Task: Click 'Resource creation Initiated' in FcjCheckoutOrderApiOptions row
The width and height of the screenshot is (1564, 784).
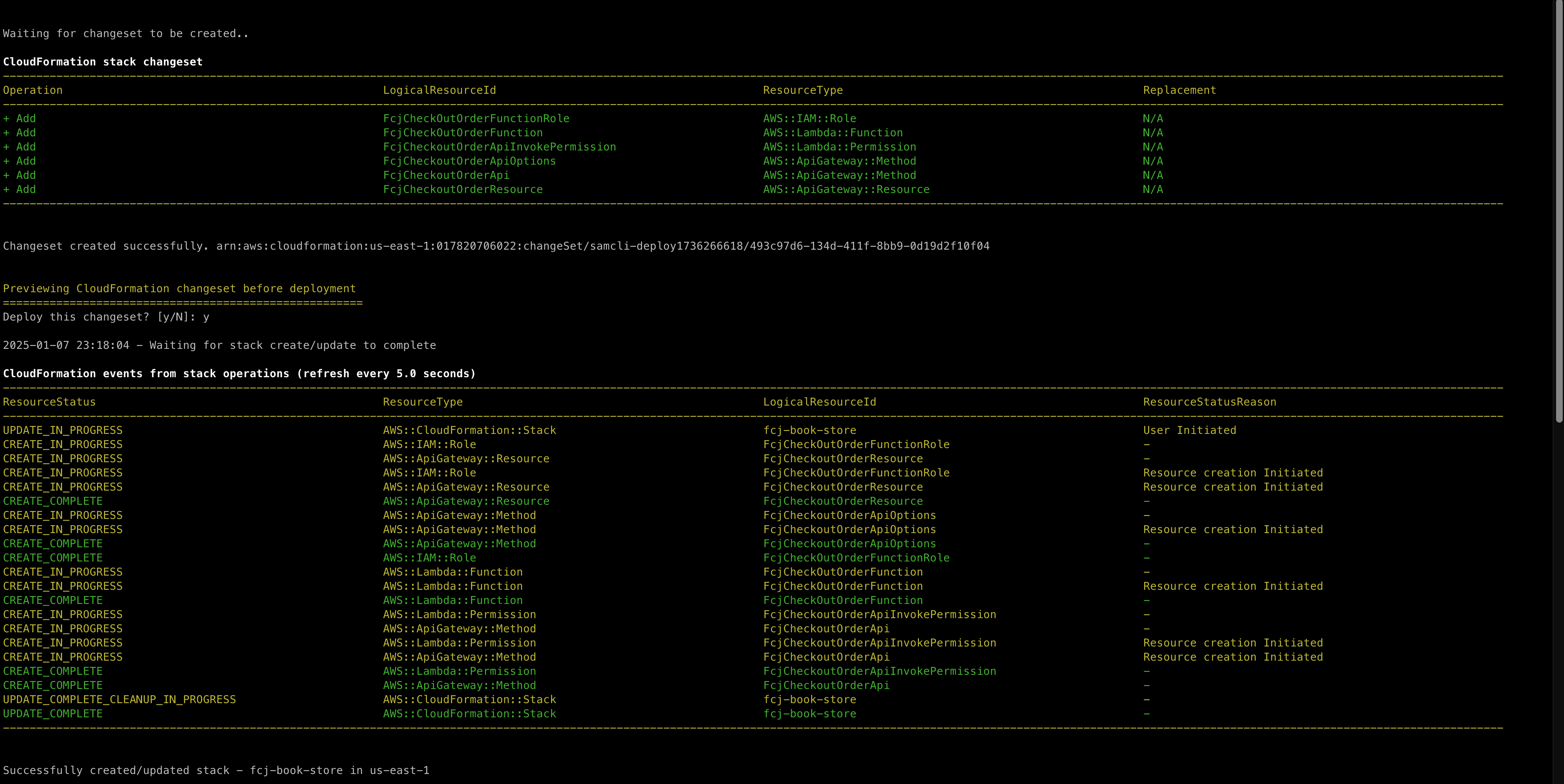Action: (1233, 530)
